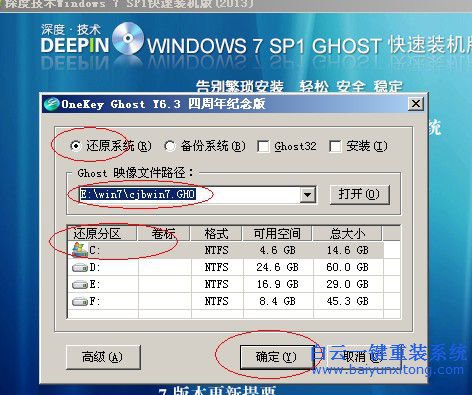Sort by 卷标 column header
Viewport: 472px width, 395px height.
163,234
